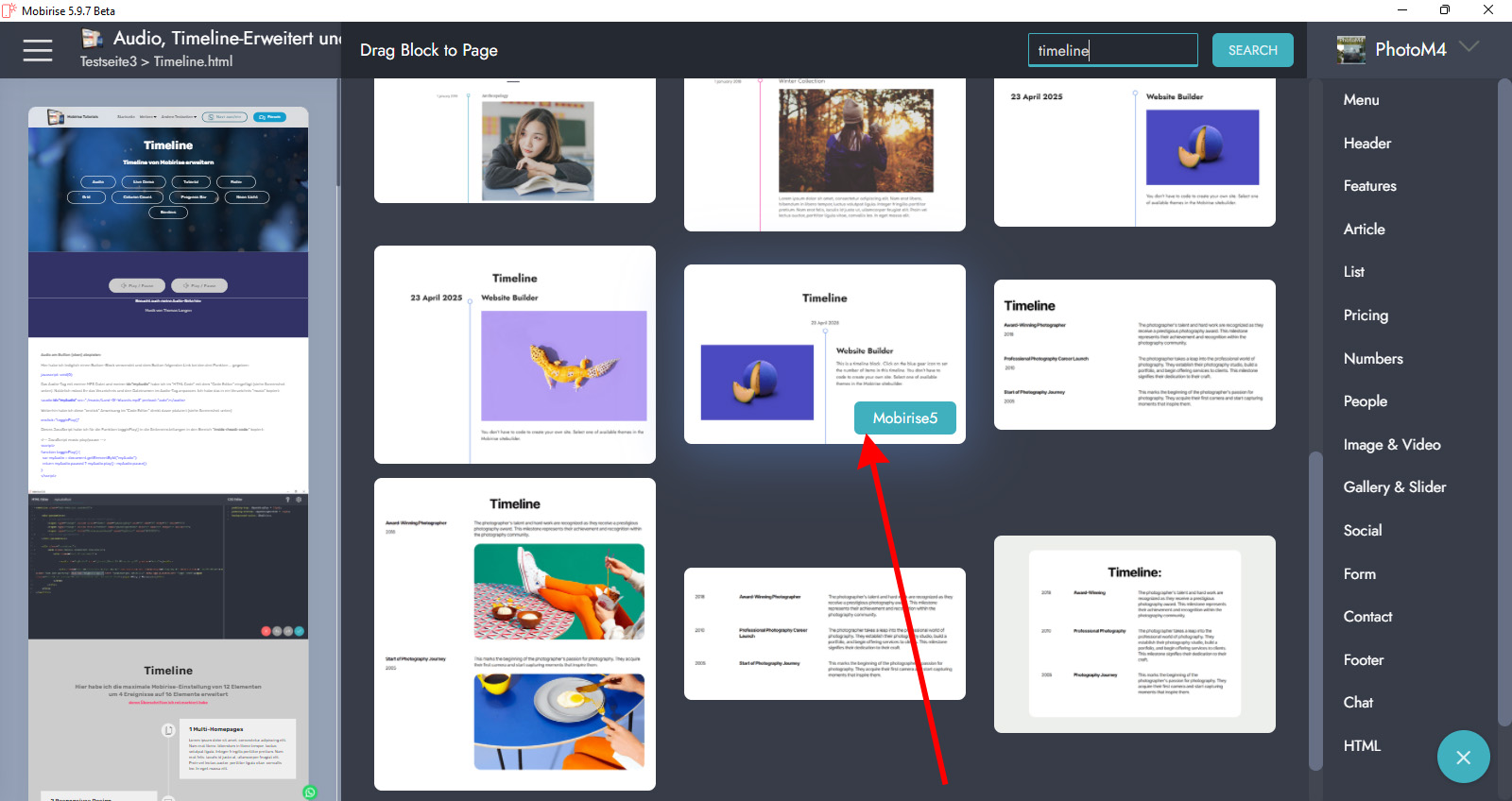Choose the Pricing block category
This screenshot has width=1512, height=801.
click(x=1366, y=315)
